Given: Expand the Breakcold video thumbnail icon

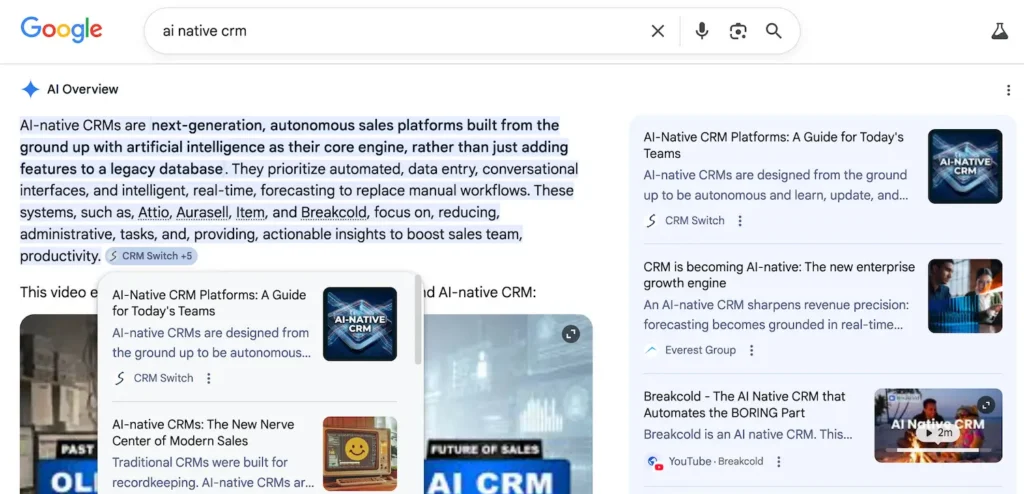Looking at the screenshot, I should point(985,404).
